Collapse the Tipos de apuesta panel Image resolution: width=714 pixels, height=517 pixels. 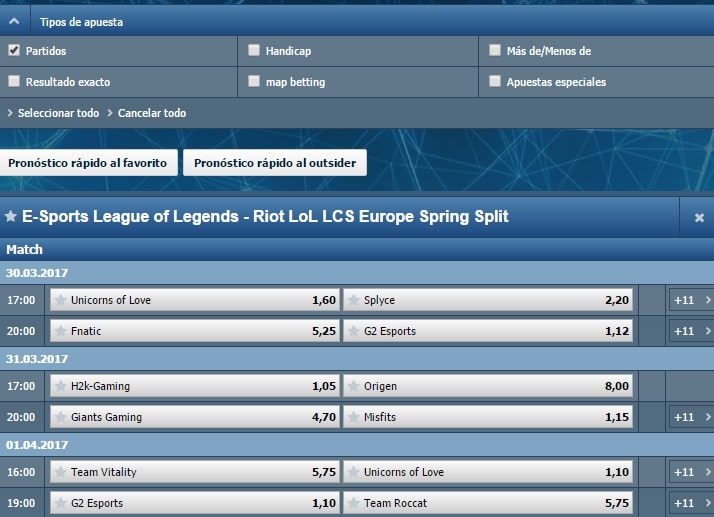point(14,21)
